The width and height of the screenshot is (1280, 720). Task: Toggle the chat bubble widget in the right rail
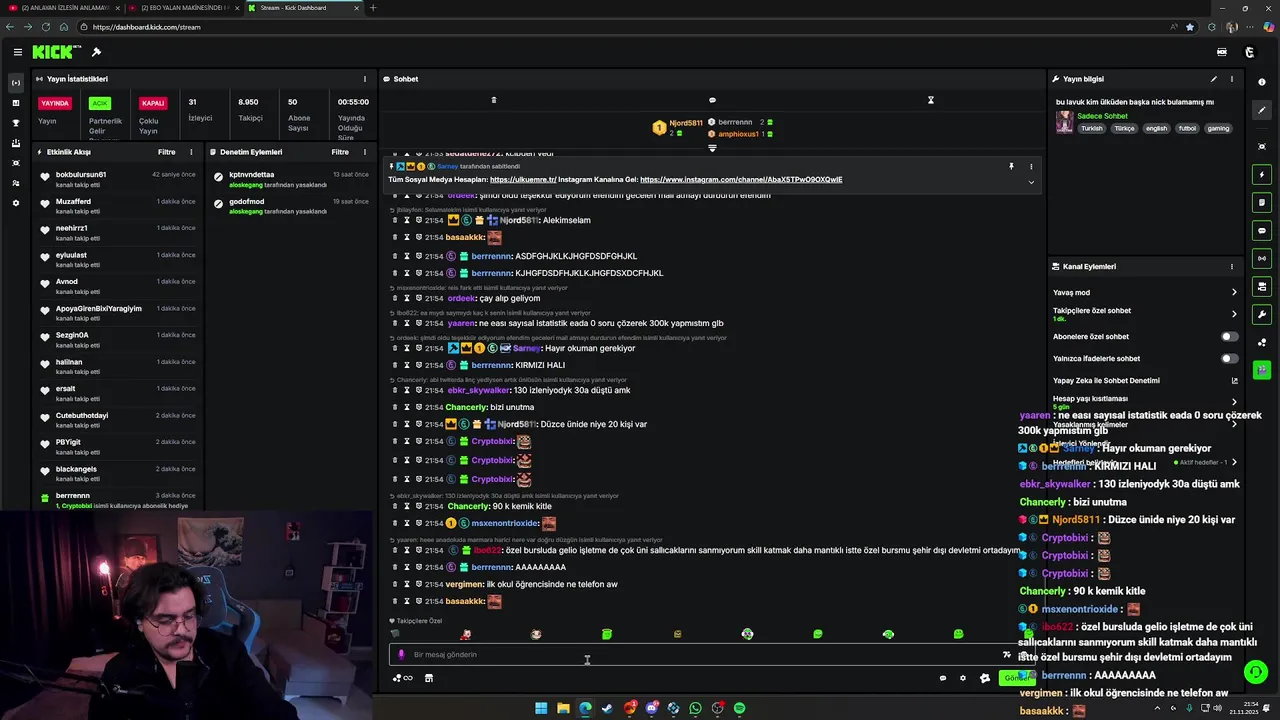click(1262, 231)
